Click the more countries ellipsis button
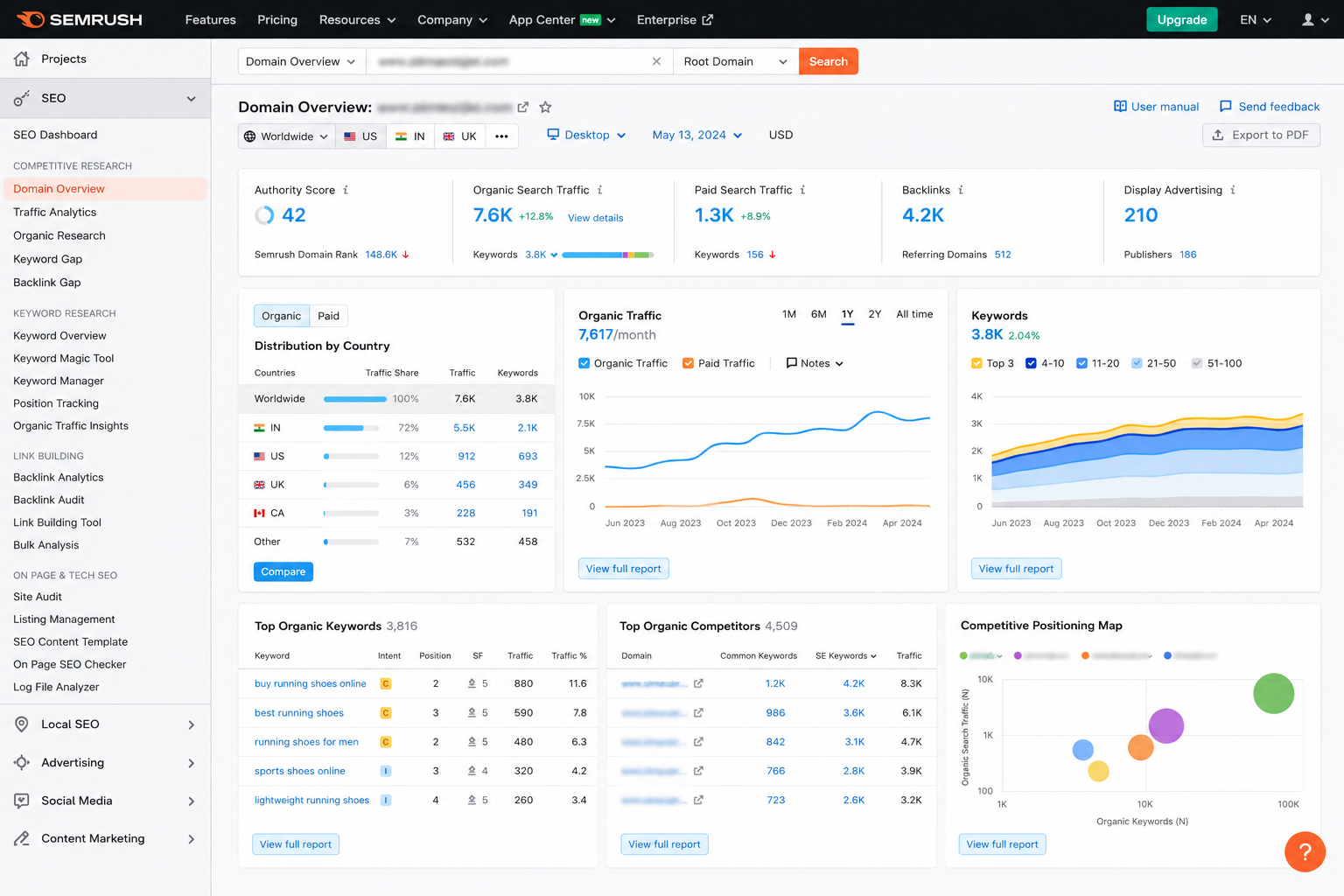The width and height of the screenshot is (1344, 896). click(x=501, y=136)
